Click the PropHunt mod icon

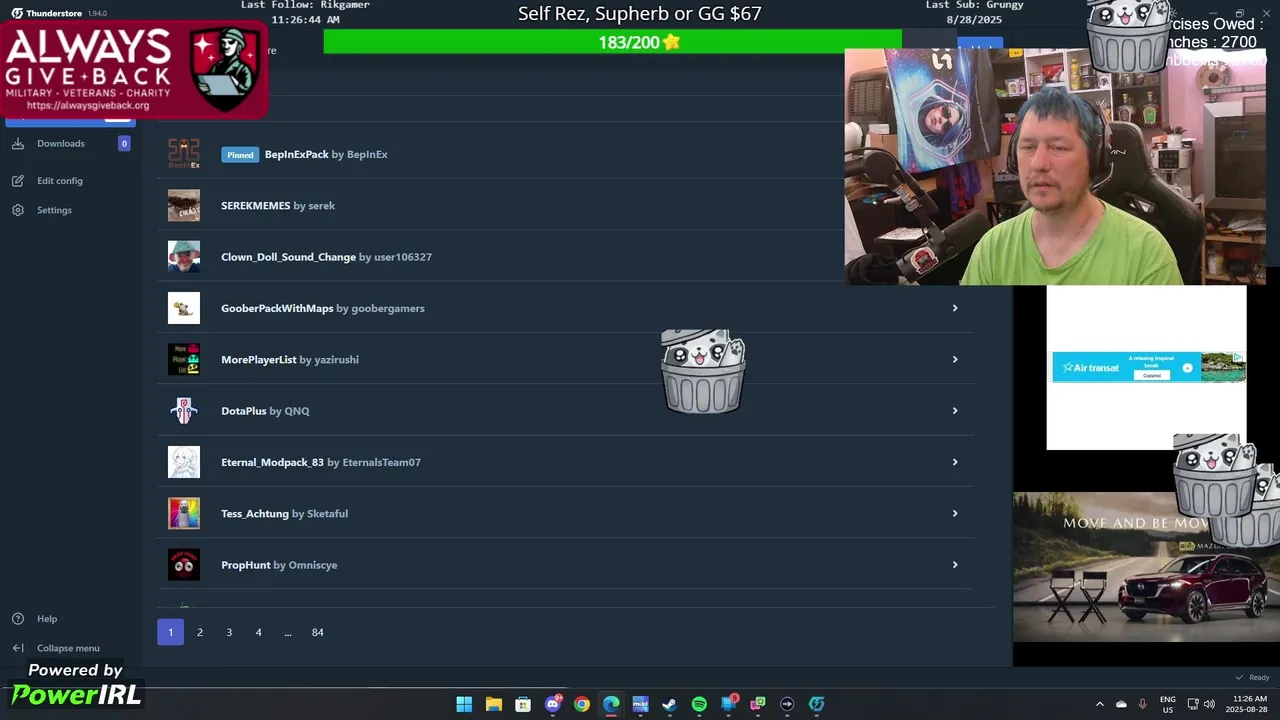pyautogui.click(x=184, y=565)
